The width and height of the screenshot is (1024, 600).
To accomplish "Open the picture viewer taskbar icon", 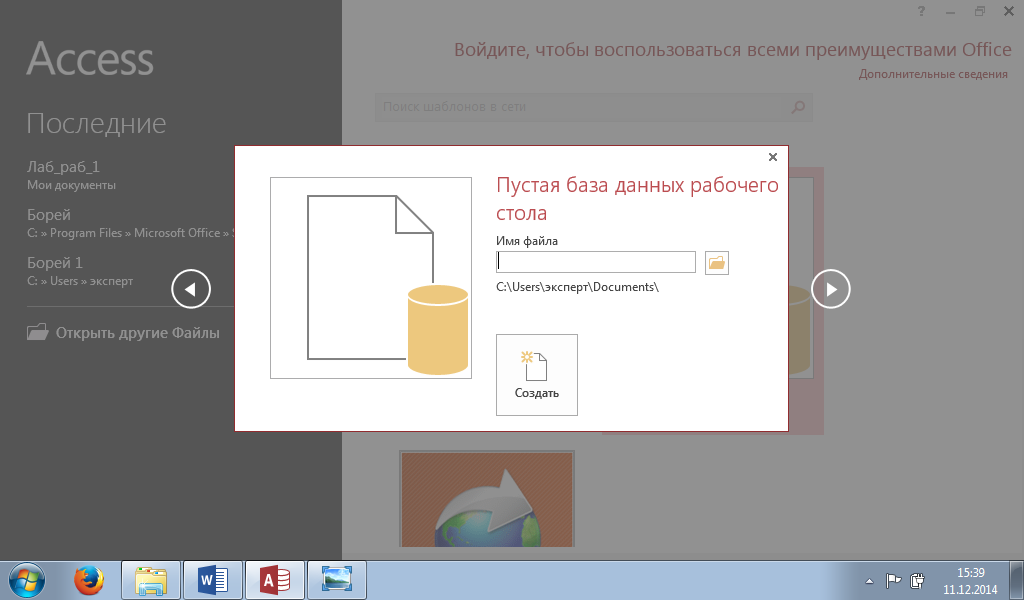I will click(337, 580).
